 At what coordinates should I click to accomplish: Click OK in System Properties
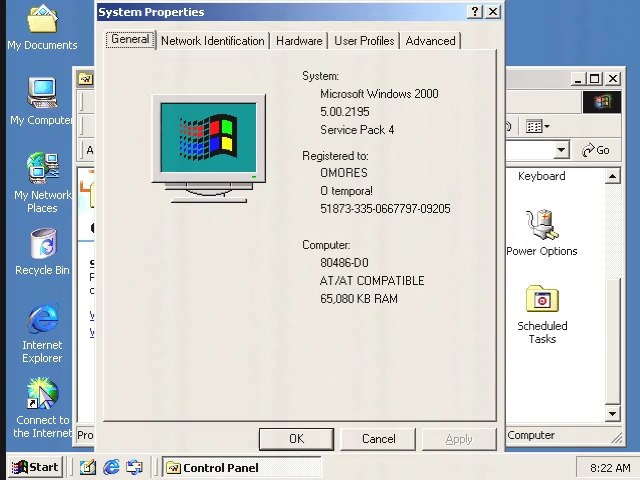point(296,439)
